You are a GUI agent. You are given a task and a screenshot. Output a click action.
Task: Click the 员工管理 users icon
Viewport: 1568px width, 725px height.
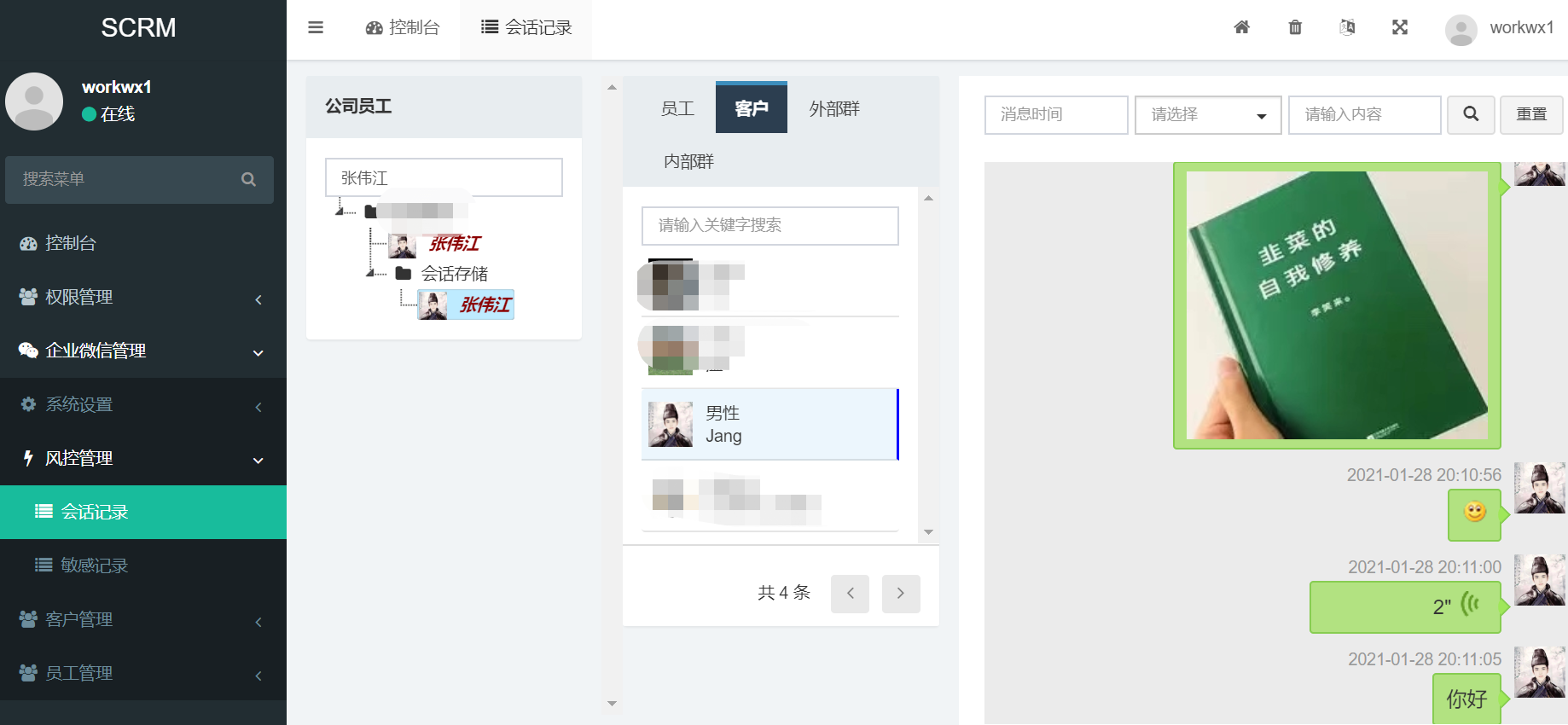(x=28, y=673)
